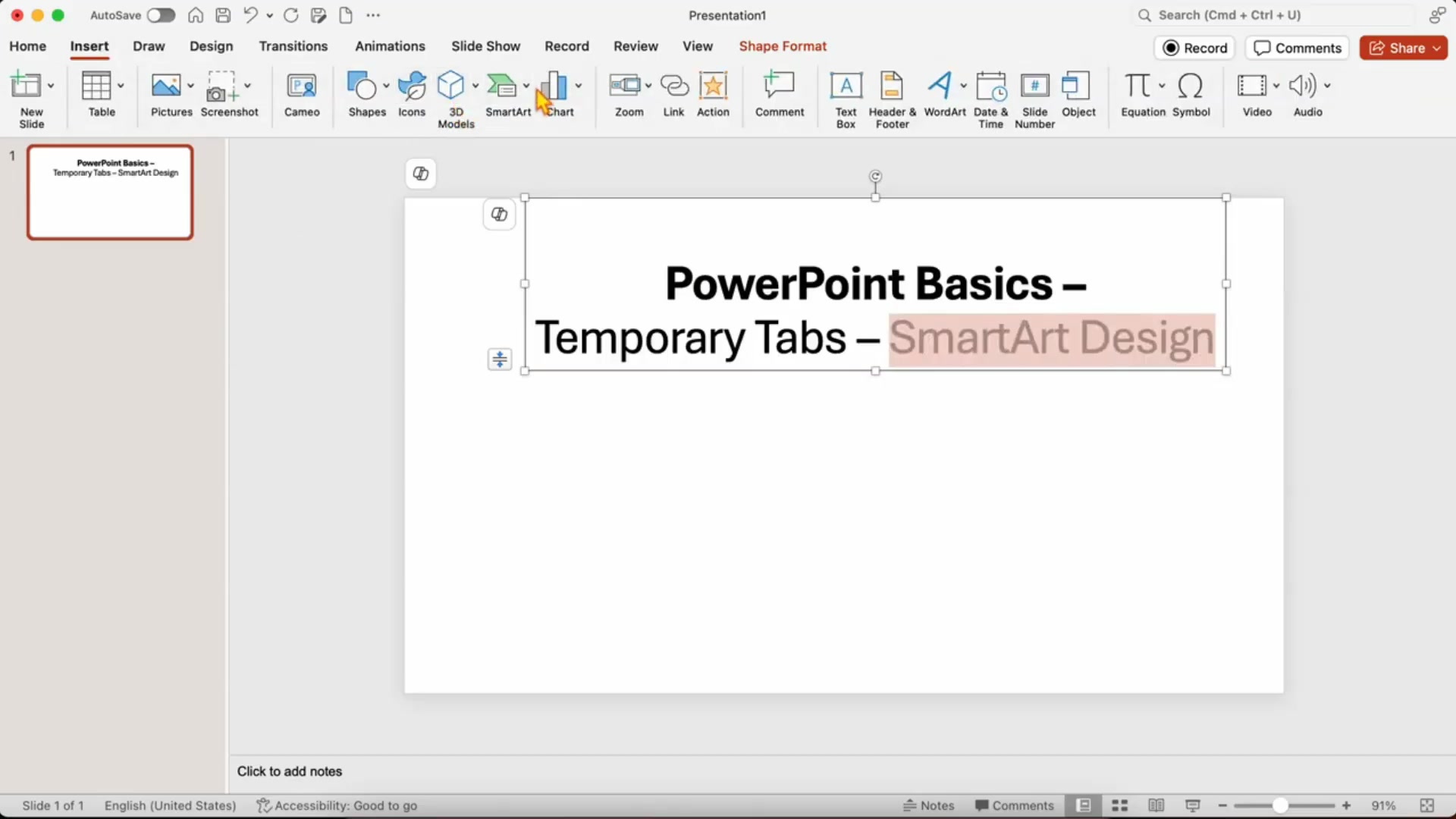Switch to Reading view
Viewport: 1456px width, 819px height.
(1156, 805)
